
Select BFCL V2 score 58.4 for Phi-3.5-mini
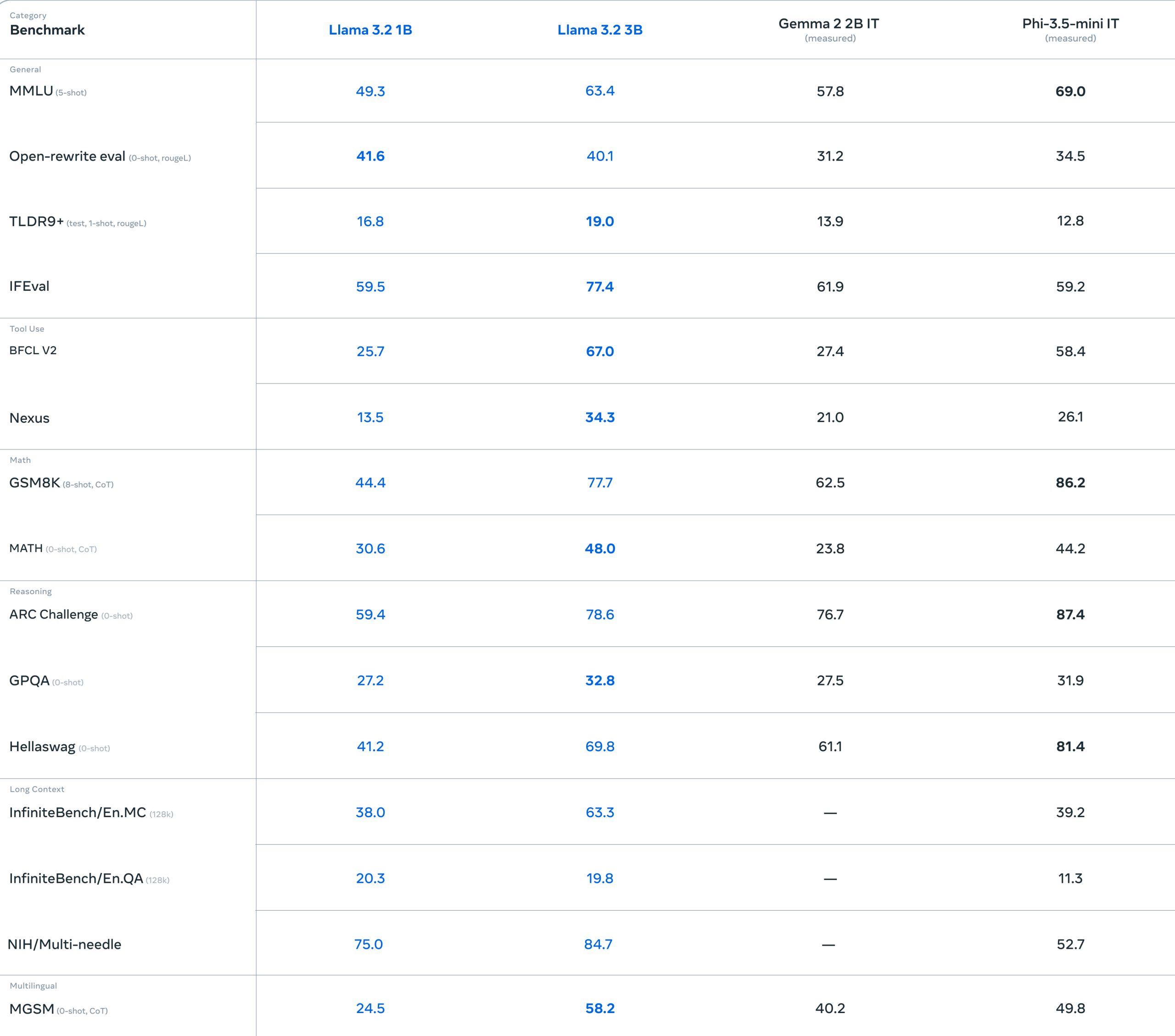1070,351
